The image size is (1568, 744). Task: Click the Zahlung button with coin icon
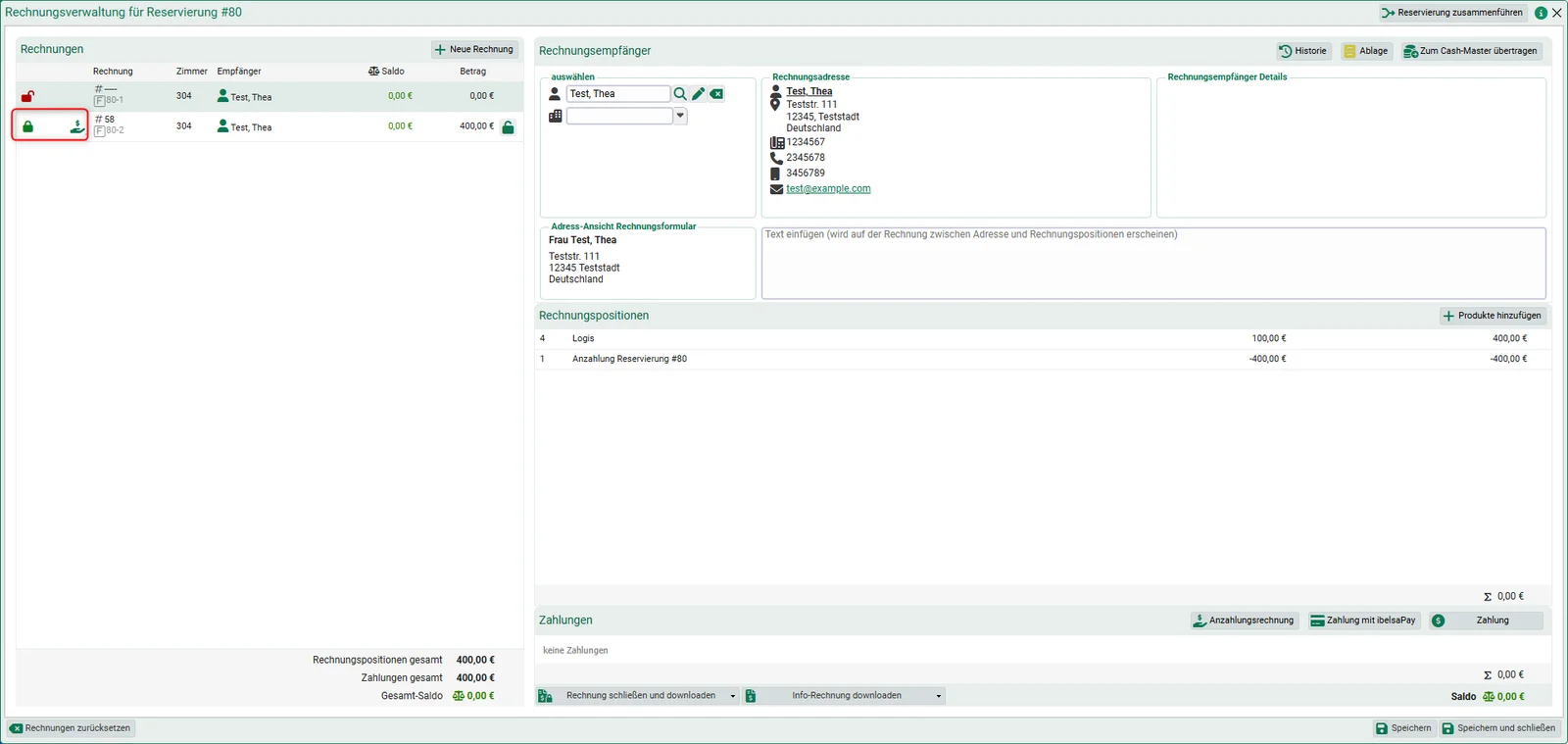(x=1486, y=620)
